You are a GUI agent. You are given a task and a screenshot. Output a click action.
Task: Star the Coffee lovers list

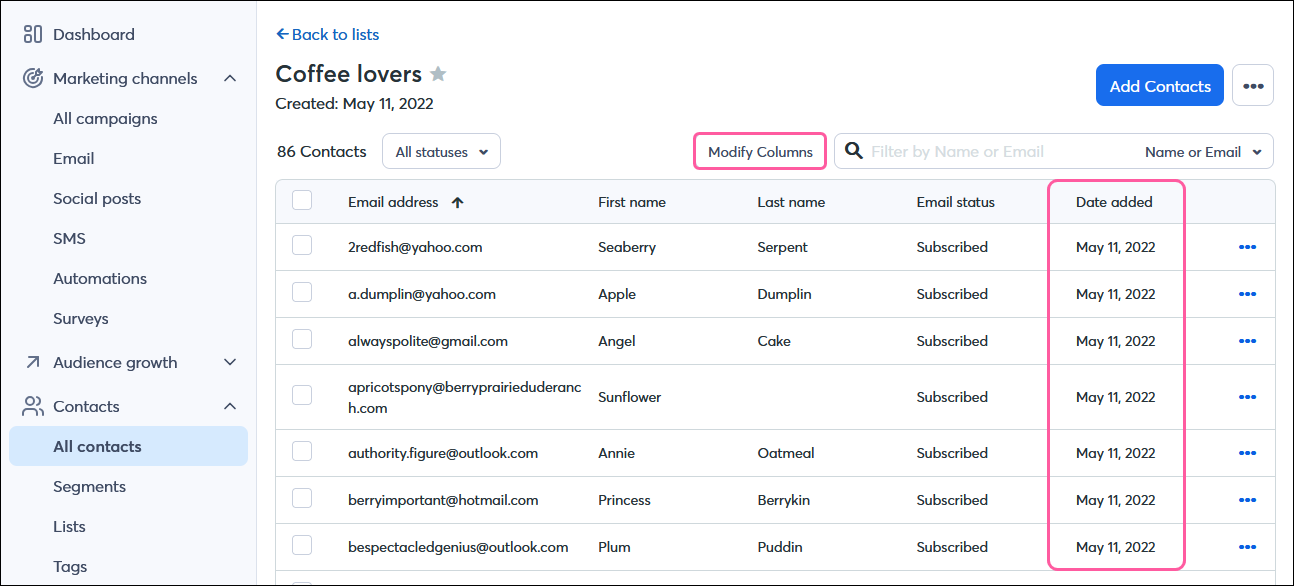click(438, 74)
